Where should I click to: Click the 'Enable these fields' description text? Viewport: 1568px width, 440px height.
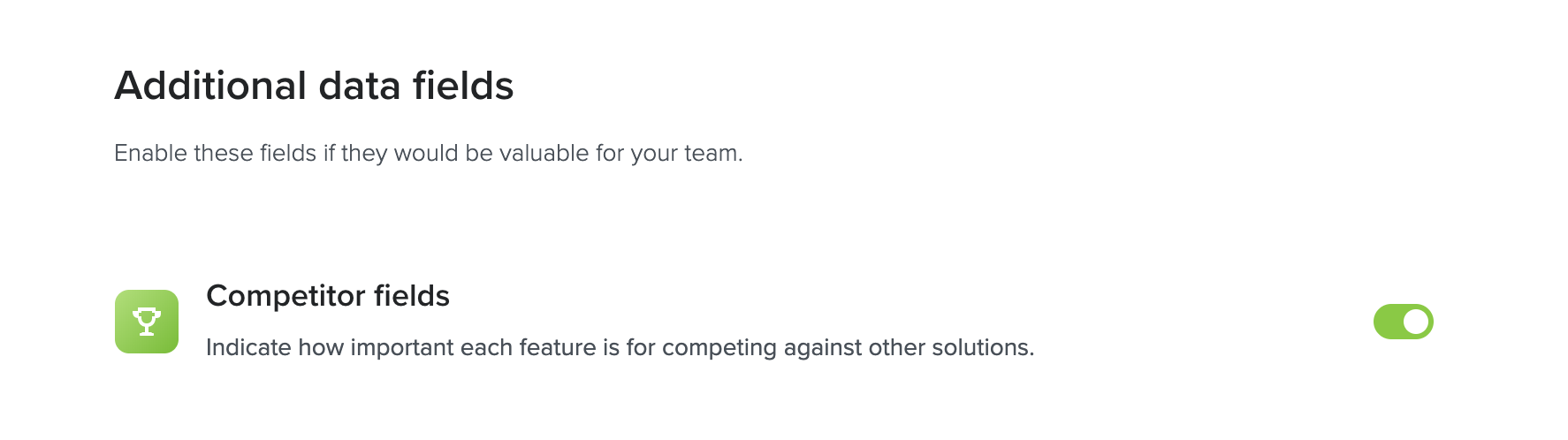point(429,154)
